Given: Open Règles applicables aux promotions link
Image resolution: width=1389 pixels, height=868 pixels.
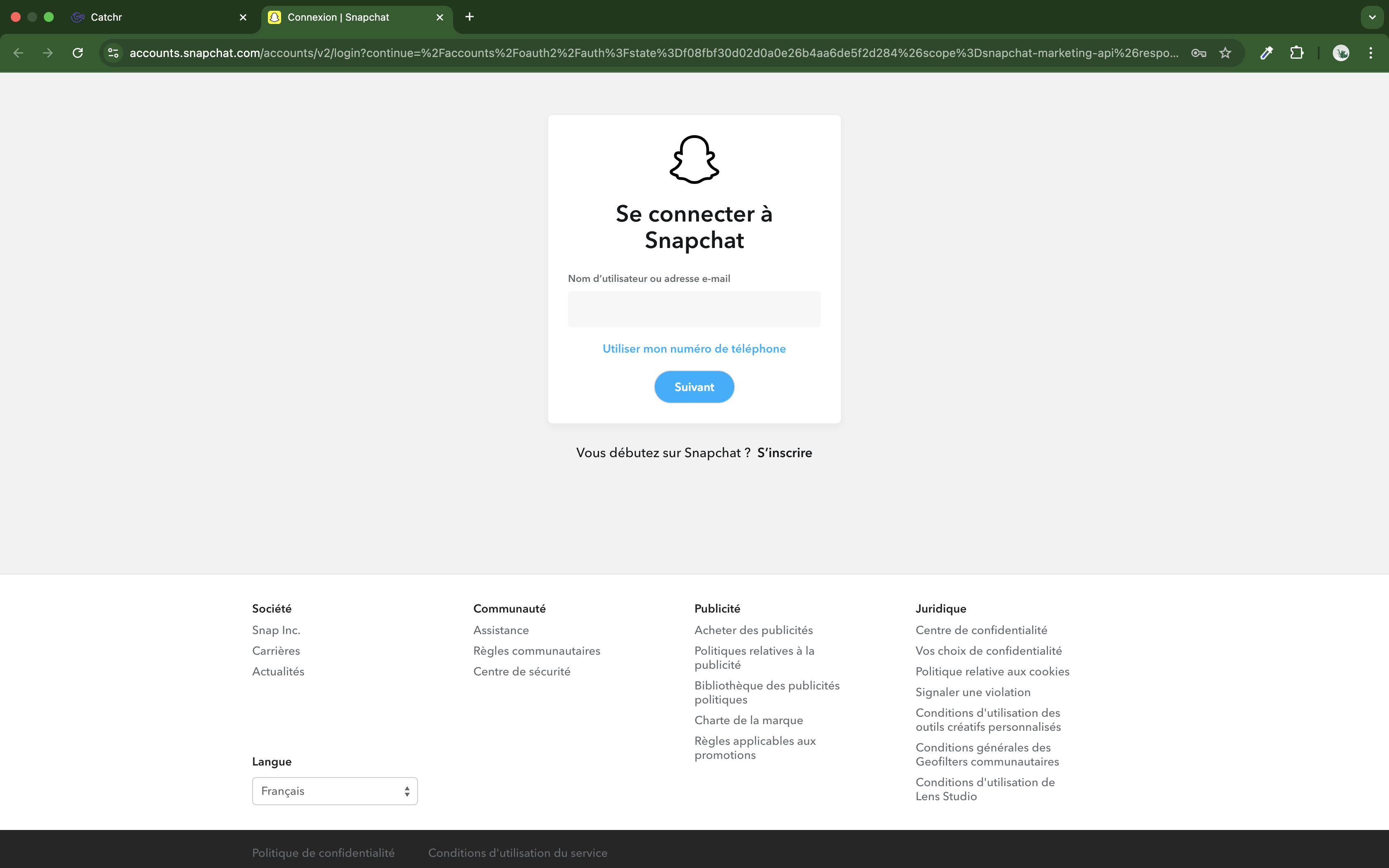Looking at the screenshot, I should 755,748.
